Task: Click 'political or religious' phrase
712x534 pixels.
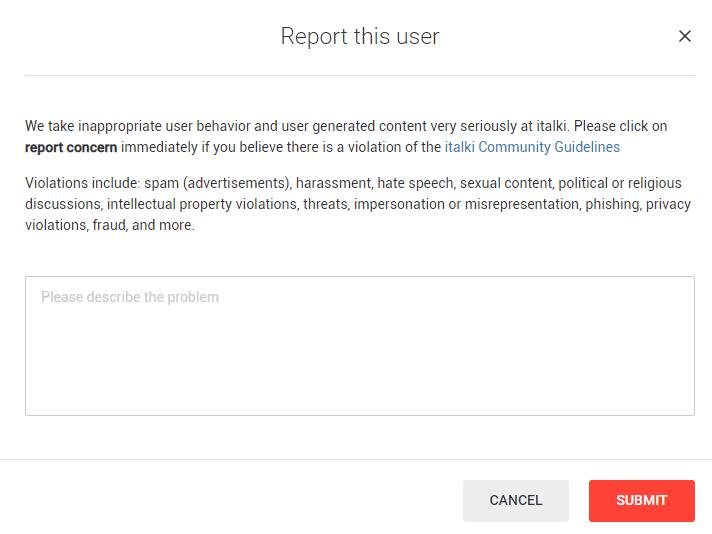Action: pyautogui.click(x=620, y=183)
